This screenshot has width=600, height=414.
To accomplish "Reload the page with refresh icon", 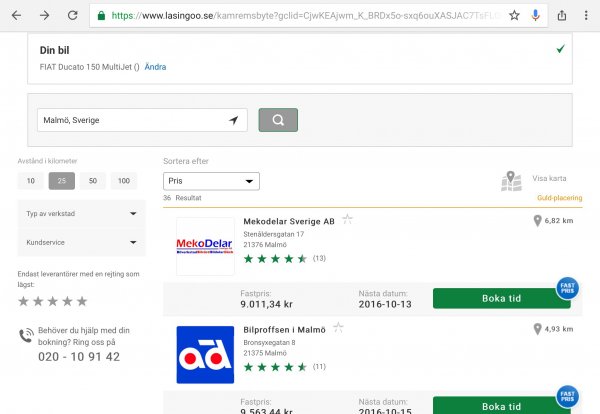I will click(73, 16).
